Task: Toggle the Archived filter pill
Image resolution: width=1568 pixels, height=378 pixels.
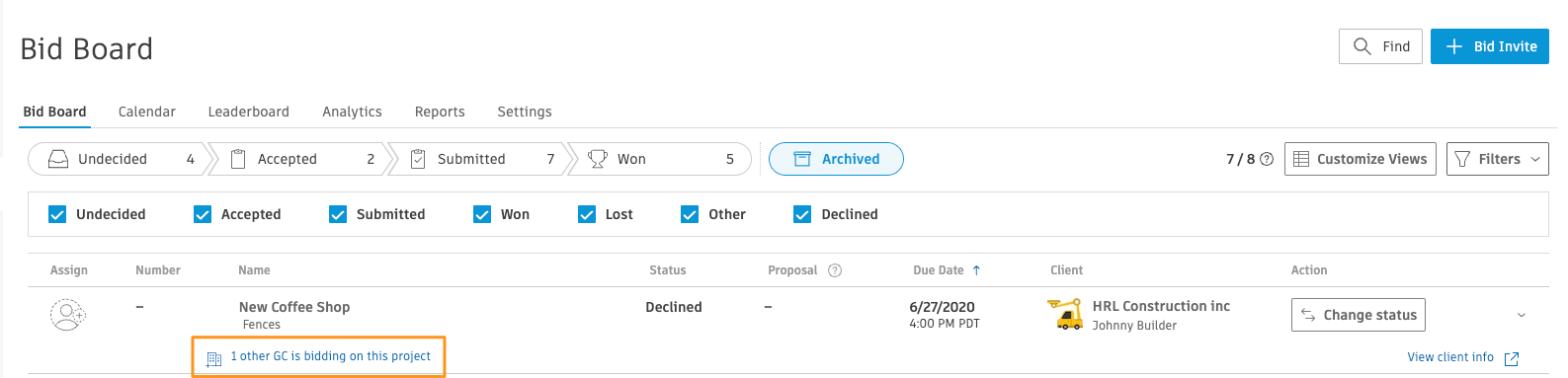Action: pos(836,159)
